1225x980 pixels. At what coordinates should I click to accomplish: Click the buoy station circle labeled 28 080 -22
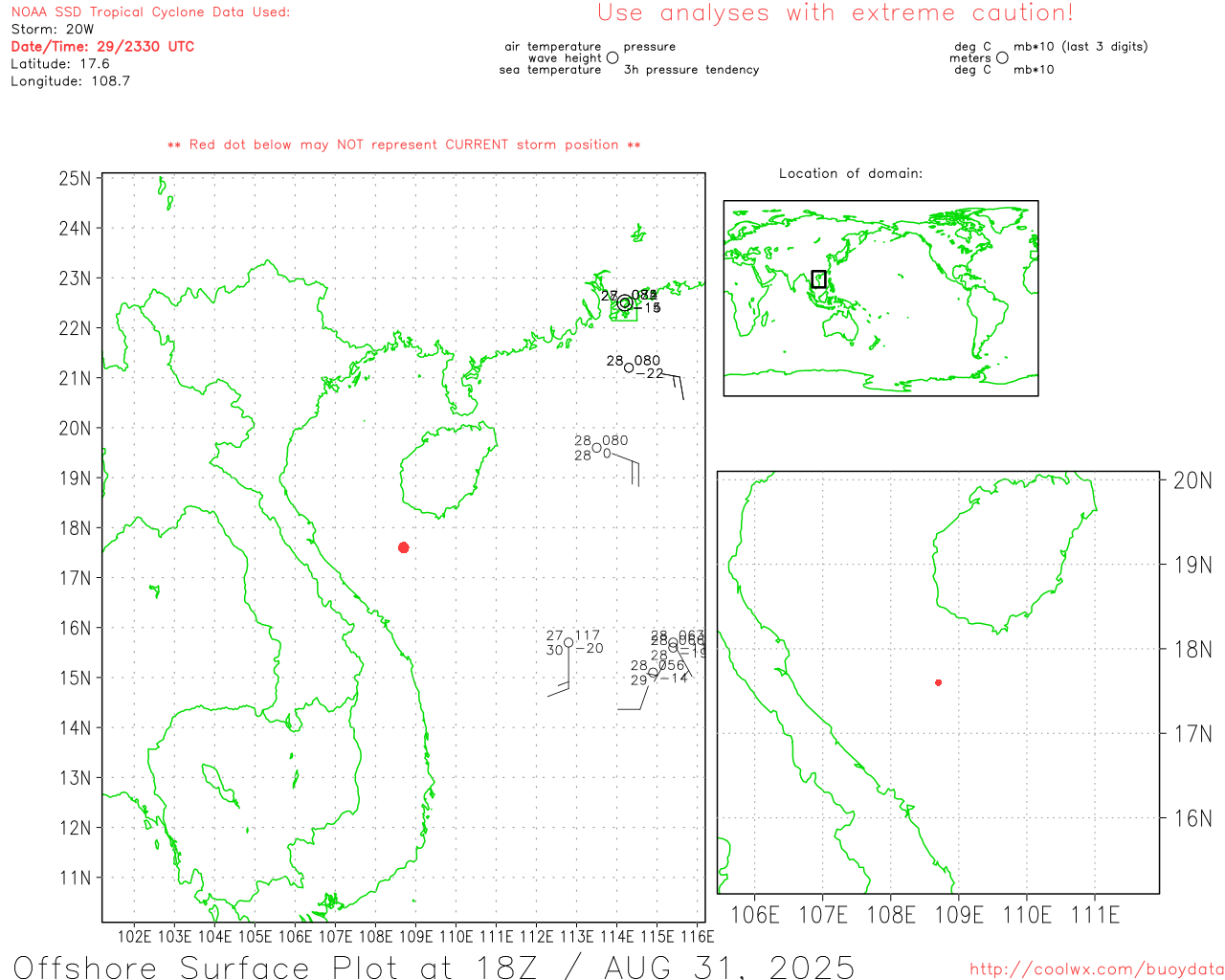click(x=629, y=367)
